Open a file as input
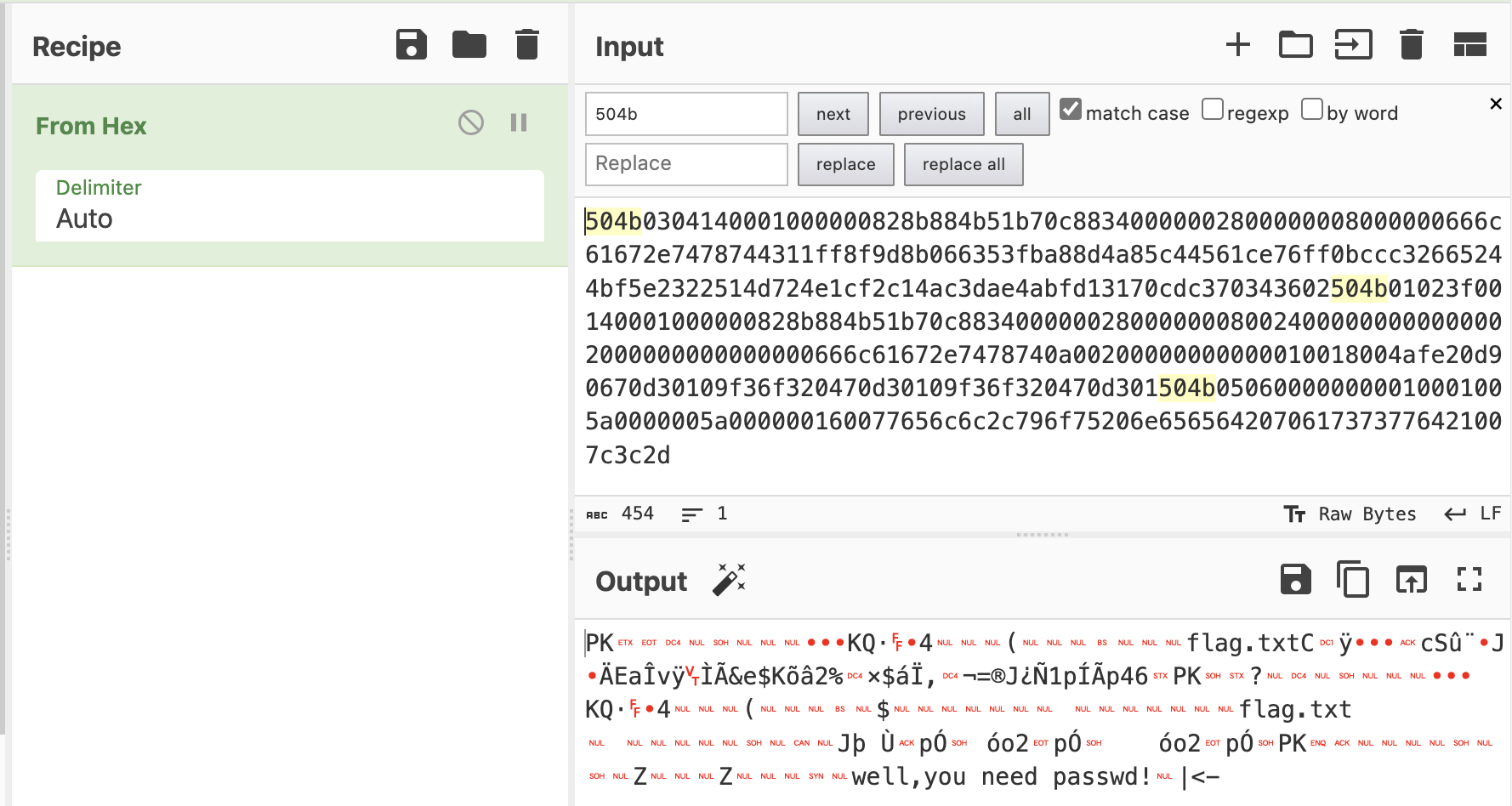 tap(1295, 45)
